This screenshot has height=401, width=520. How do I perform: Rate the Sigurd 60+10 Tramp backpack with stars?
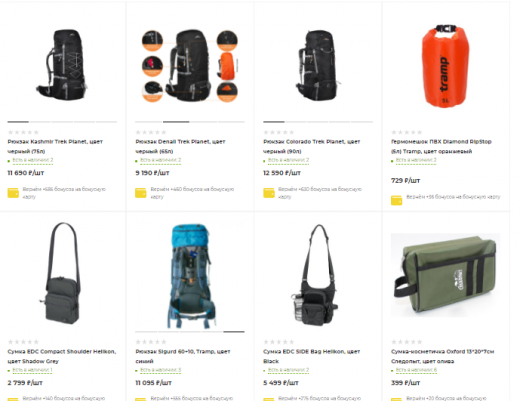click(151, 342)
